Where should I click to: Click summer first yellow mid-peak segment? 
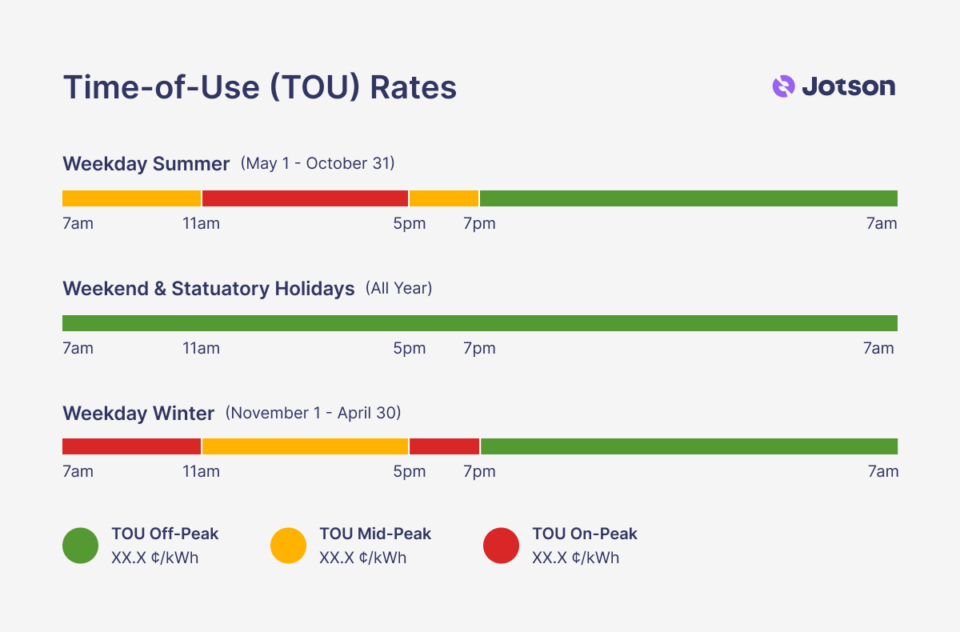click(132, 198)
